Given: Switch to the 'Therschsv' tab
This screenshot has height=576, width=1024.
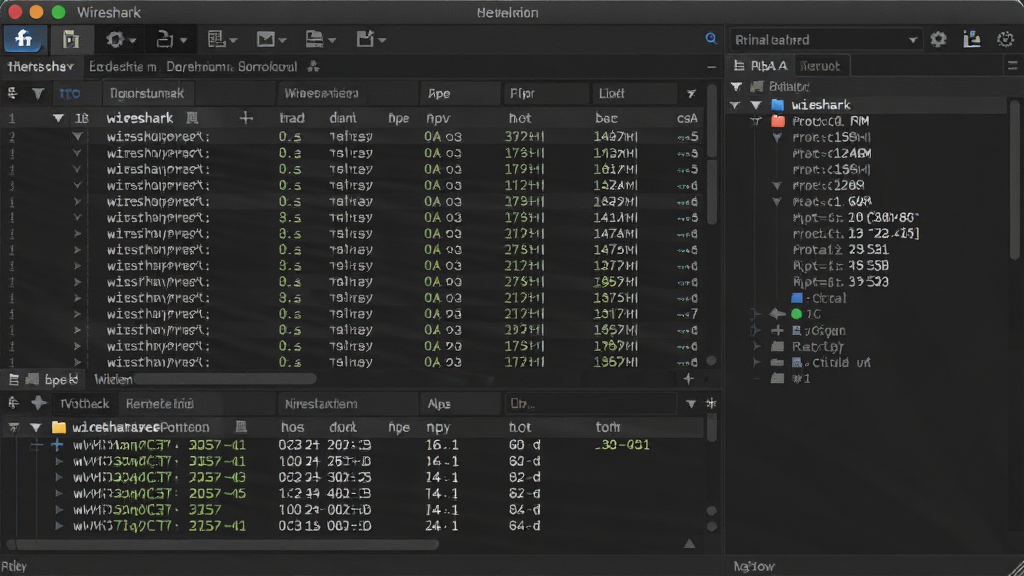Looking at the screenshot, I should tap(40, 67).
